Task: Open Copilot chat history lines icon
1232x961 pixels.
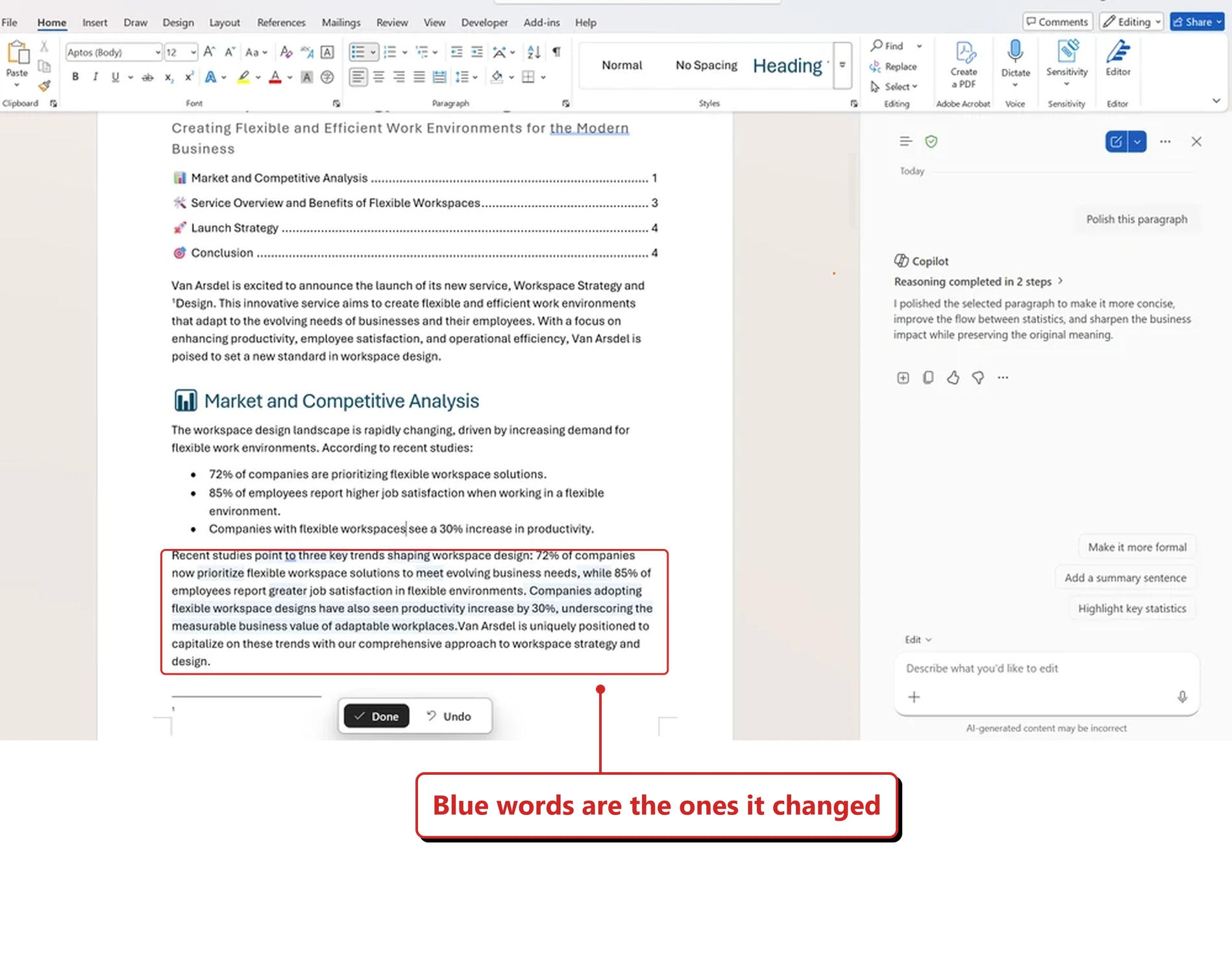Action: click(906, 141)
